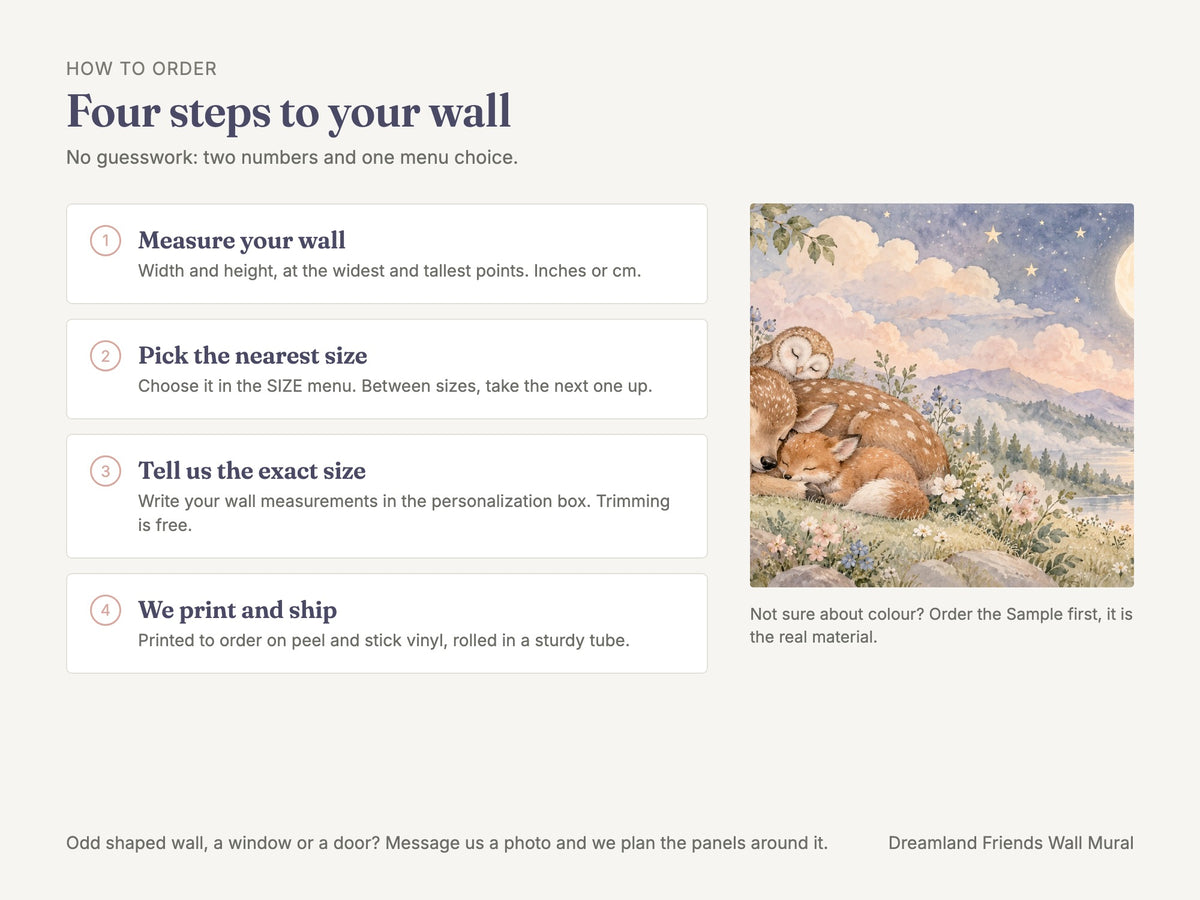Click the step 2 circle icon
Image resolution: width=1200 pixels, height=900 pixels.
(x=105, y=355)
